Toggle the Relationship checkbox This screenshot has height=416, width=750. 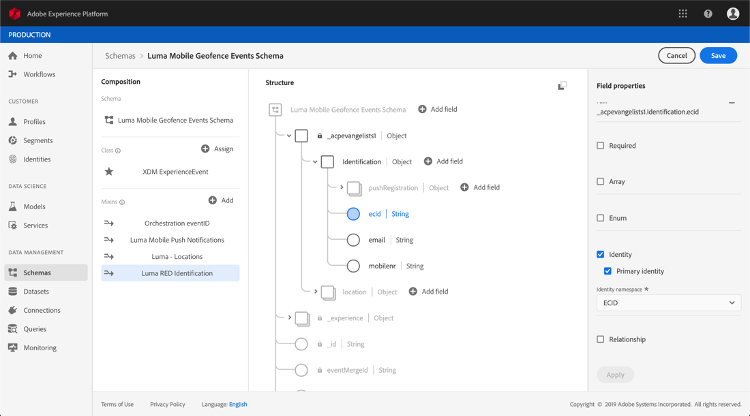(x=600, y=339)
